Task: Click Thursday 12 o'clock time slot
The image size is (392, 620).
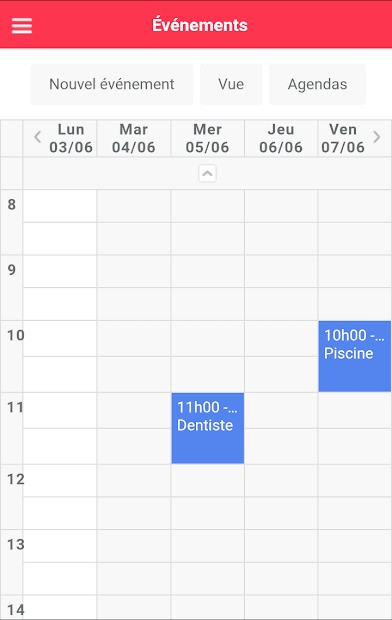Action: [281, 480]
